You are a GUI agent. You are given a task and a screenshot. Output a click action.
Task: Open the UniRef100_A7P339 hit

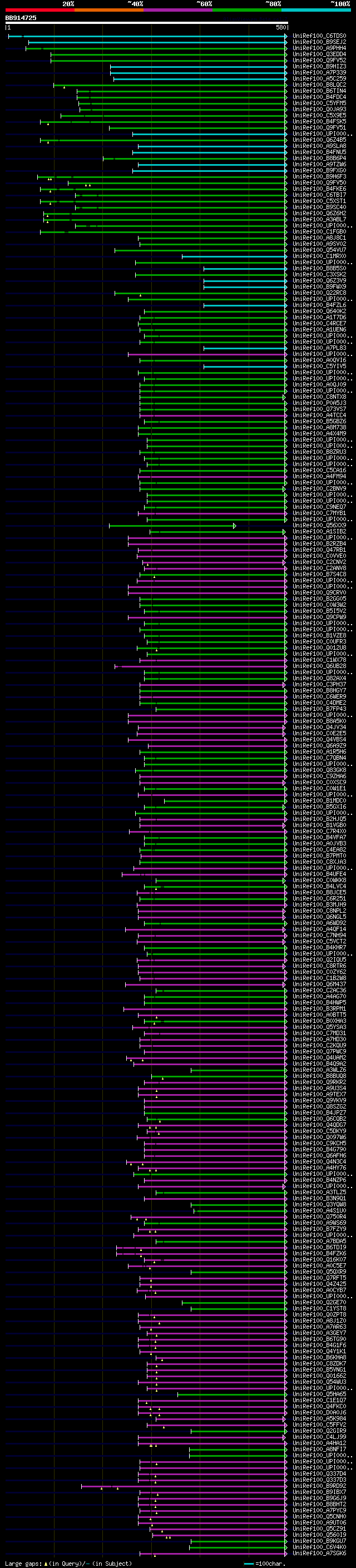click(319, 72)
